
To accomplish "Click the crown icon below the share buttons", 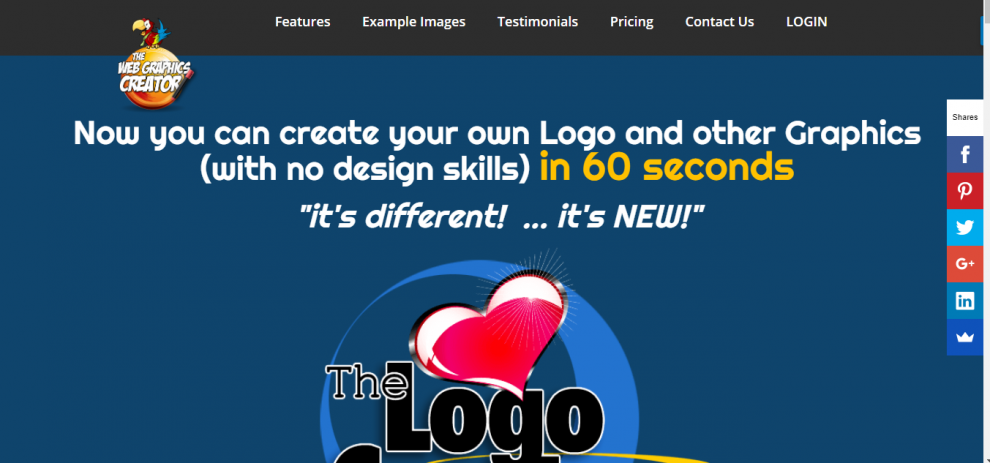I will (x=965, y=337).
